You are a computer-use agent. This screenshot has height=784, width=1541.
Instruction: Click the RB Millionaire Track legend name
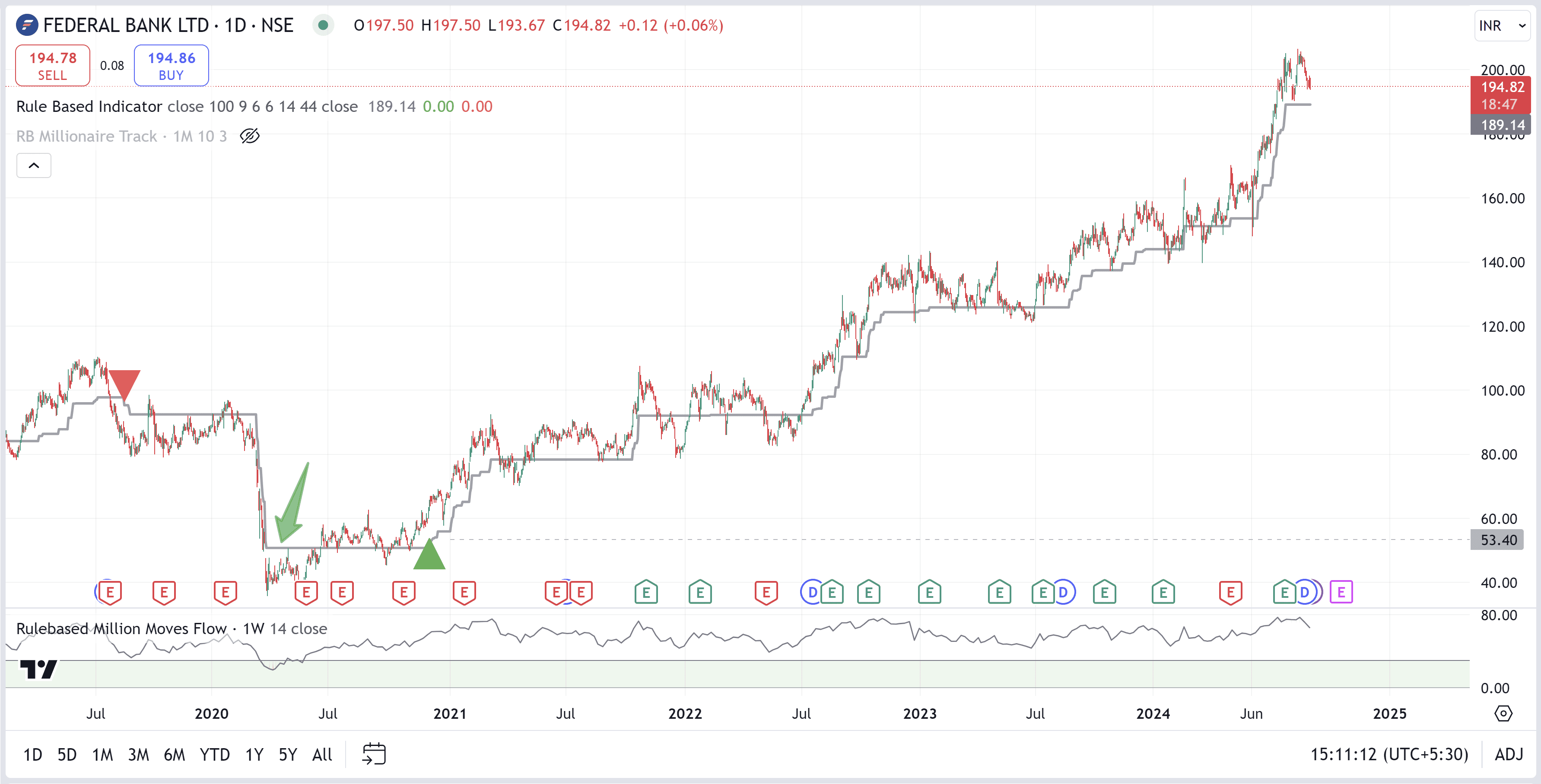[86, 136]
